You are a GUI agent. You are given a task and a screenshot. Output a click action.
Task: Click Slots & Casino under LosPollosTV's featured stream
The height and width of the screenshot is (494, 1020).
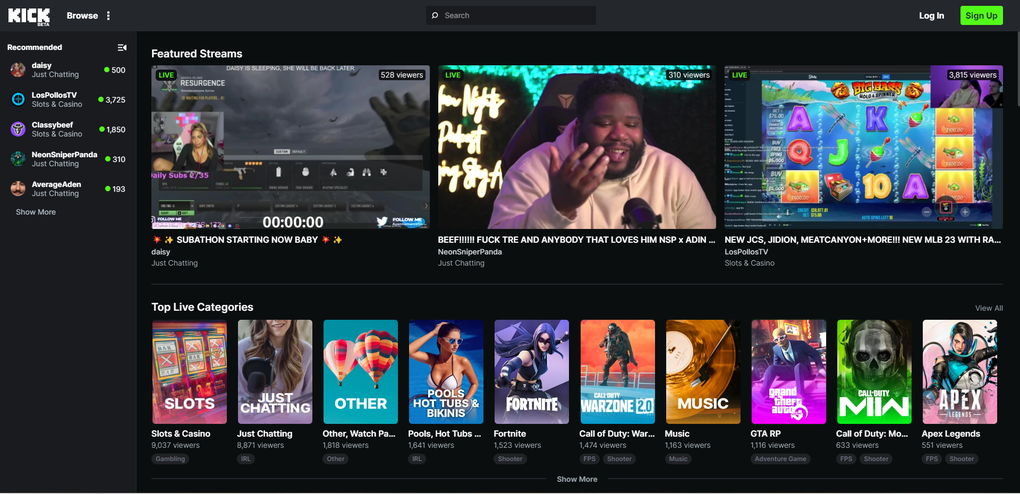point(750,264)
